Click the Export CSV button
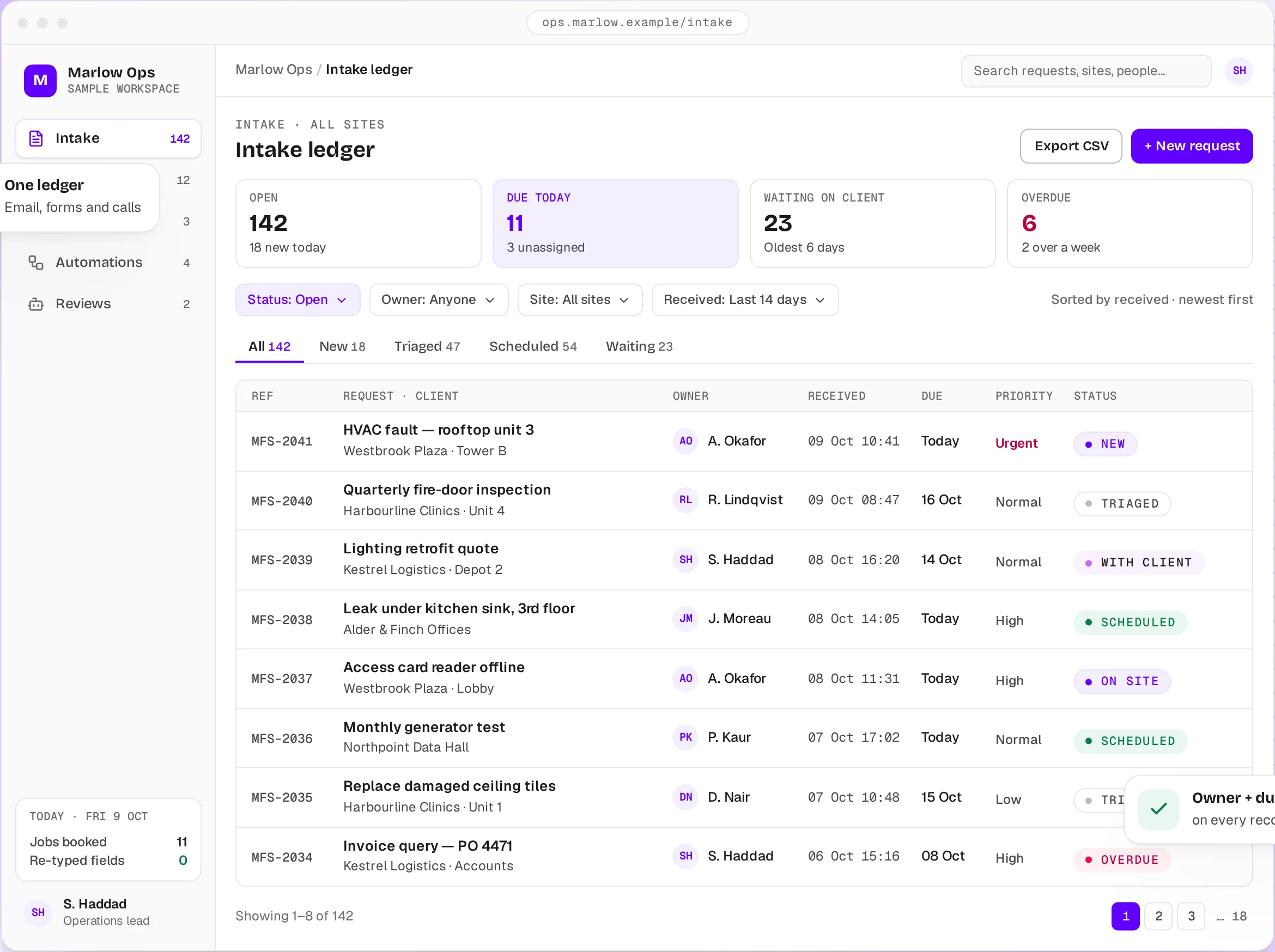Screen dimensions: 1275x952 click(1071, 147)
